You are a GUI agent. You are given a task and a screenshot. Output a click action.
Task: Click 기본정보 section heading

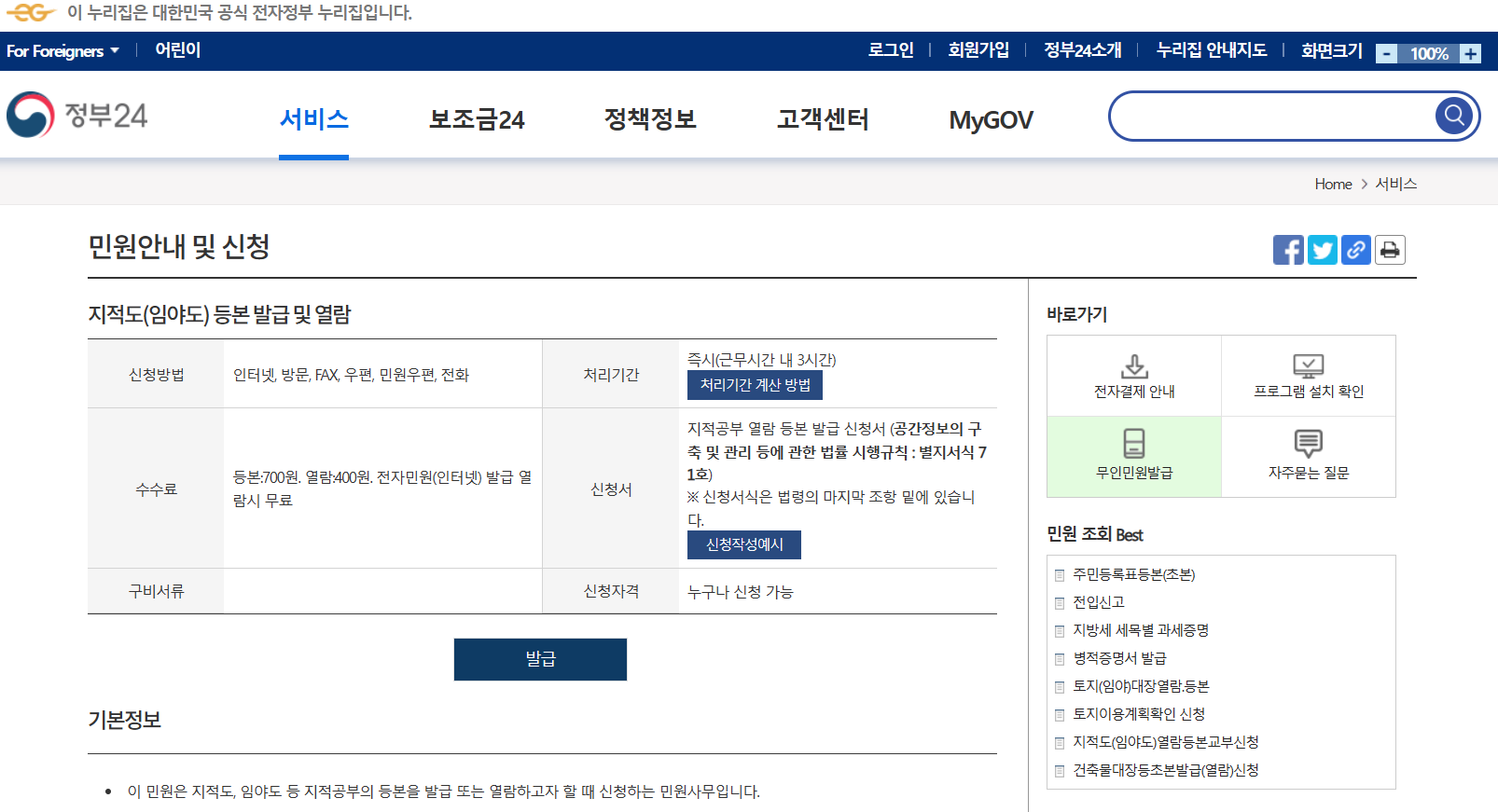click(x=124, y=720)
